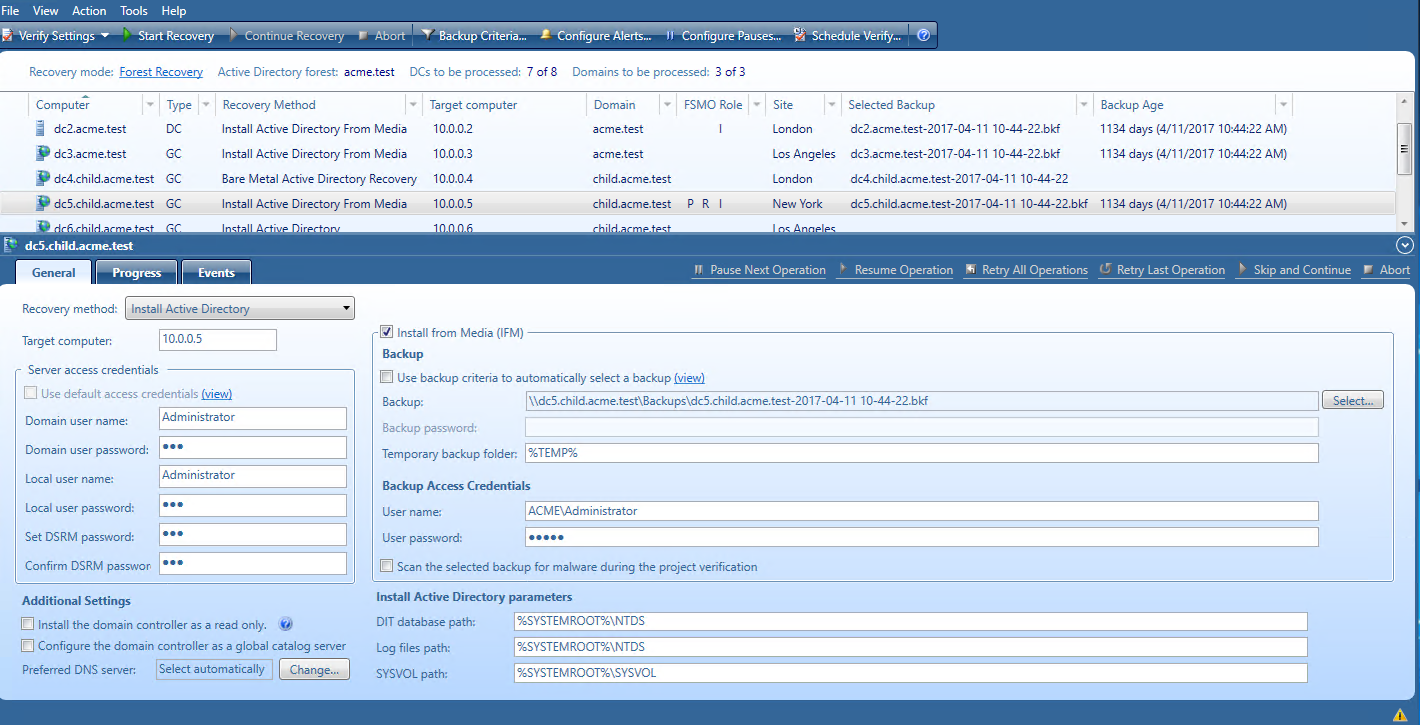Image resolution: width=1420 pixels, height=725 pixels.
Task: Click the Select... backup button
Action: [1352, 400]
